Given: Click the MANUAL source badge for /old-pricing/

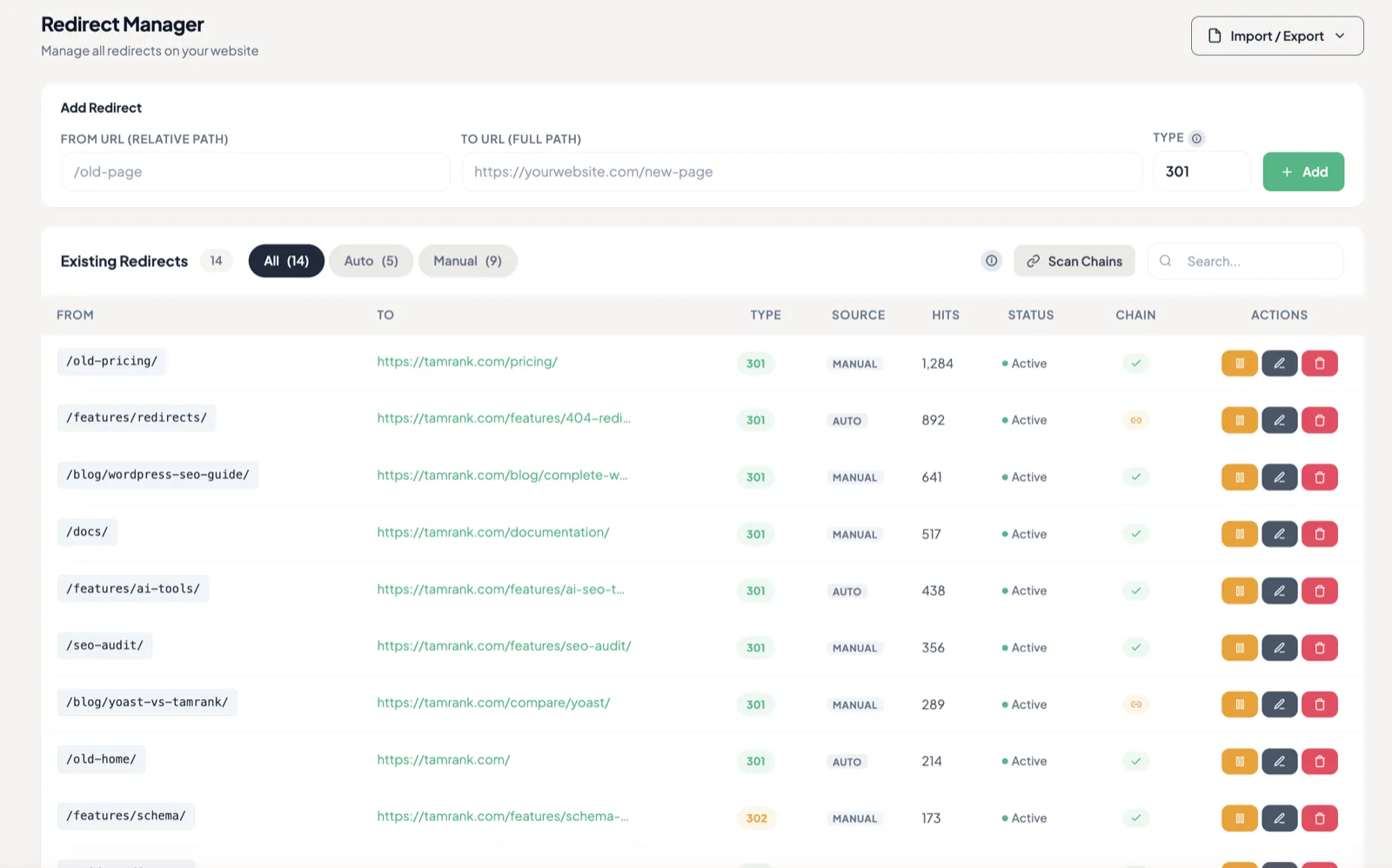Looking at the screenshot, I should 854,364.
